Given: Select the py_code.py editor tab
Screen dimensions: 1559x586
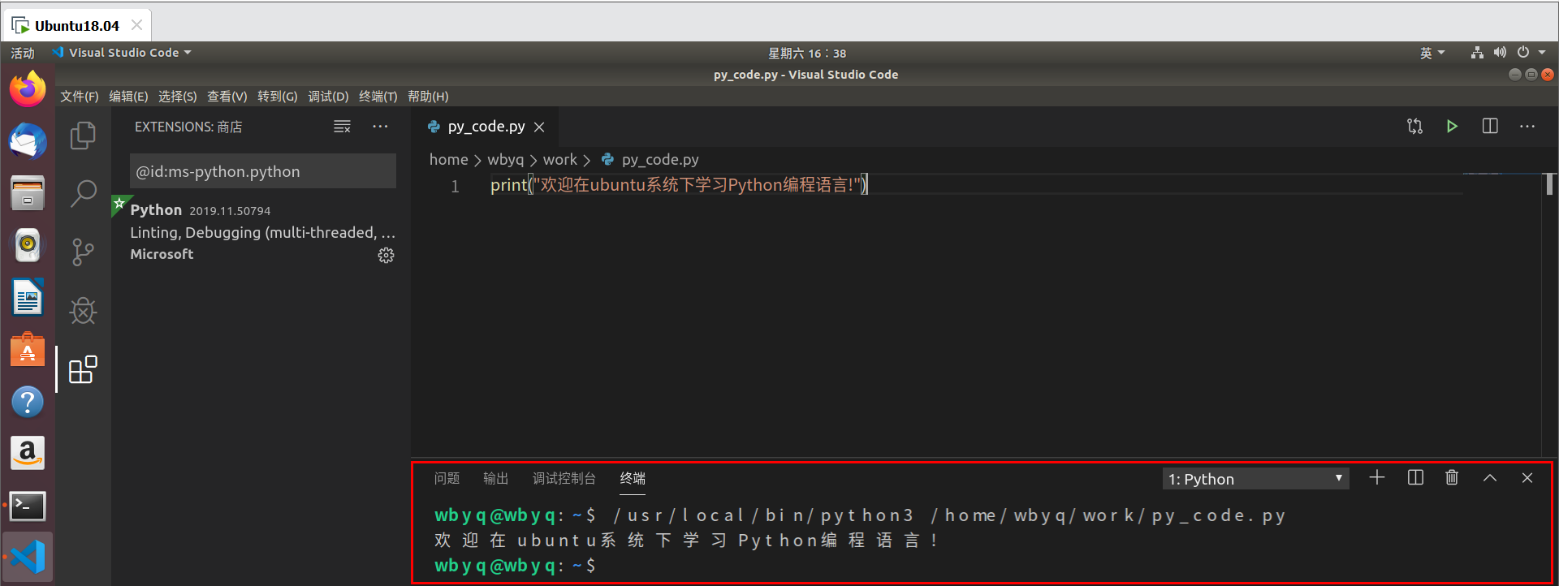Looking at the screenshot, I should (485, 127).
